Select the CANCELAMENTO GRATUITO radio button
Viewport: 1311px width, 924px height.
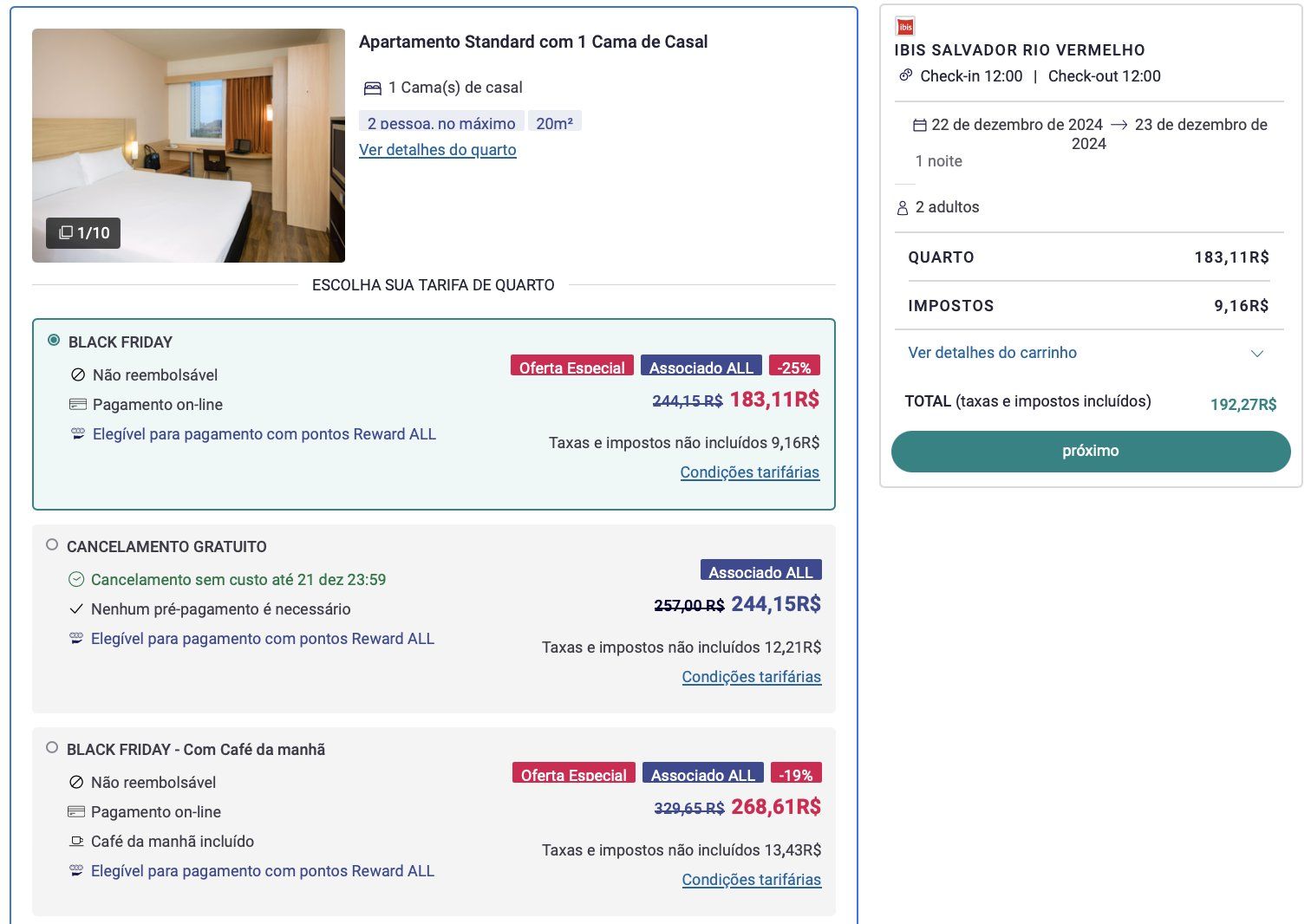pyautogui.click(x=52, y=545)
